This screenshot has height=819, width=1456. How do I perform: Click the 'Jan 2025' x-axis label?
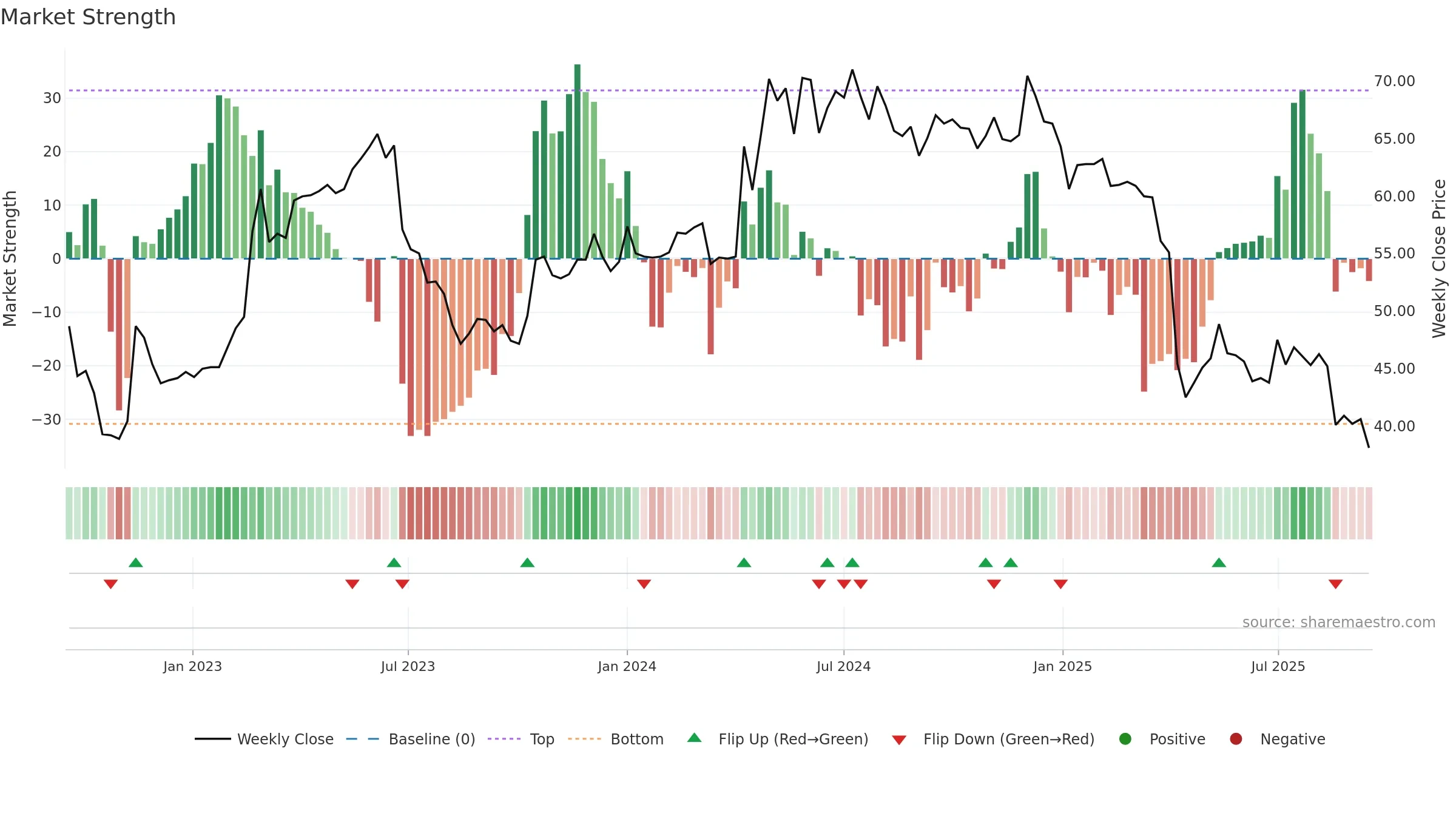pos(1062,666)
